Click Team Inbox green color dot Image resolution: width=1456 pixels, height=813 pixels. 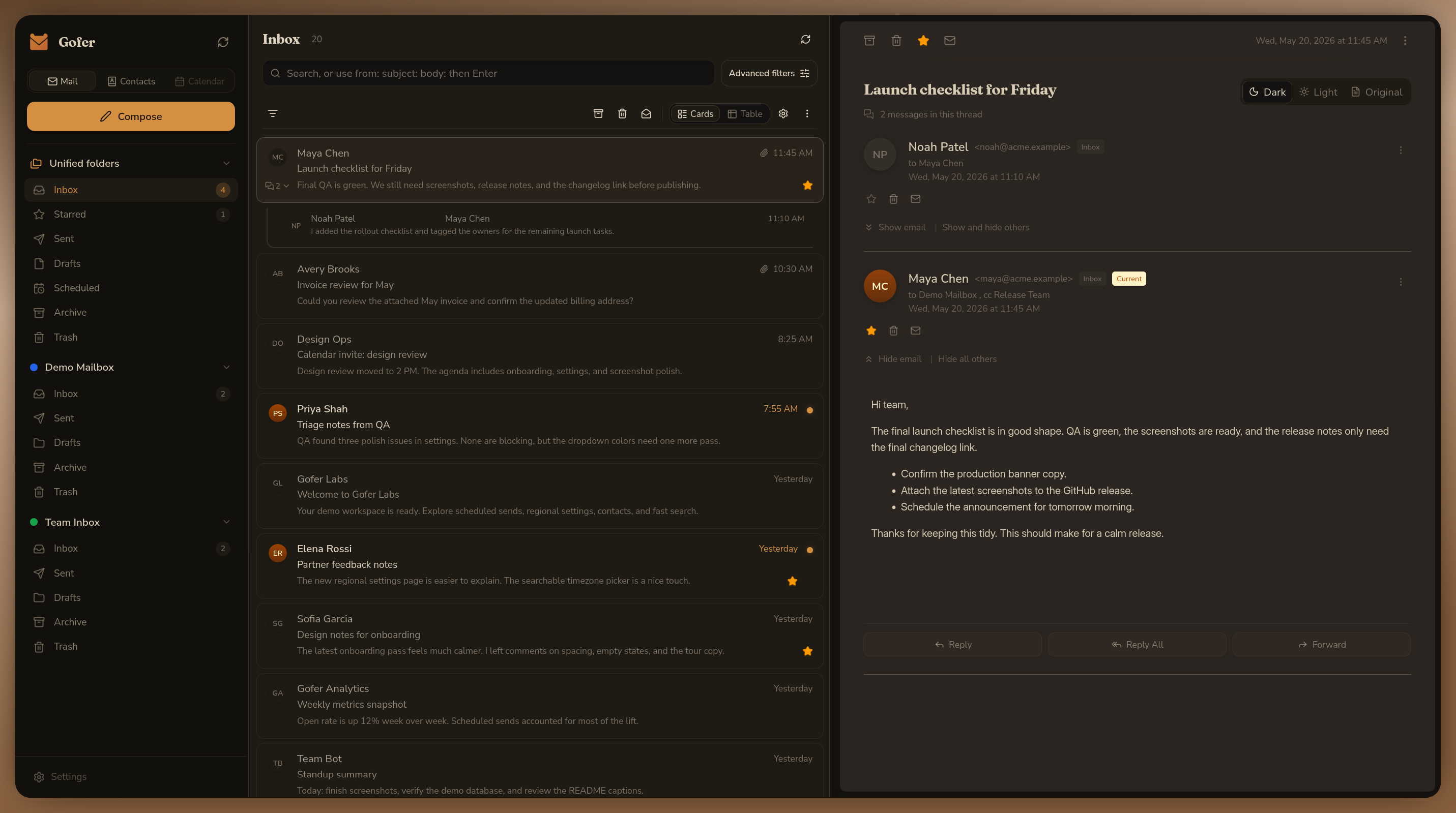34,522
